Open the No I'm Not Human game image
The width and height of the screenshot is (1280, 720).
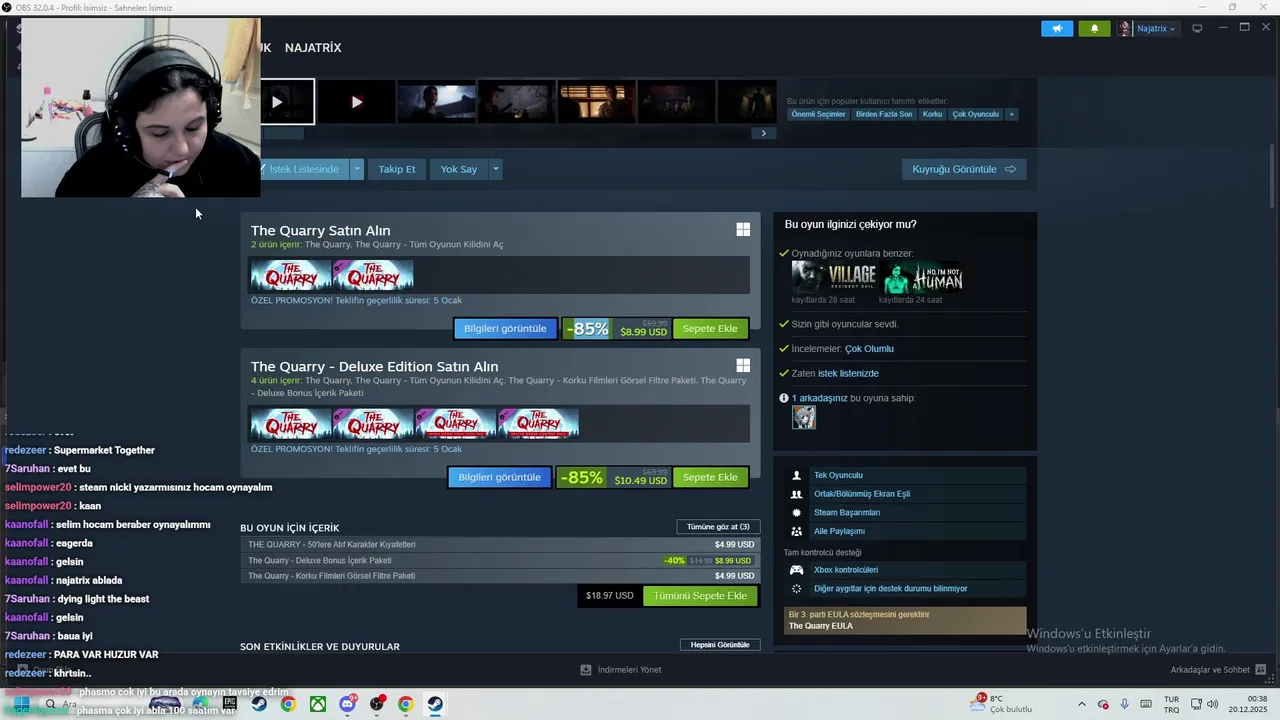tap(923, 277)
